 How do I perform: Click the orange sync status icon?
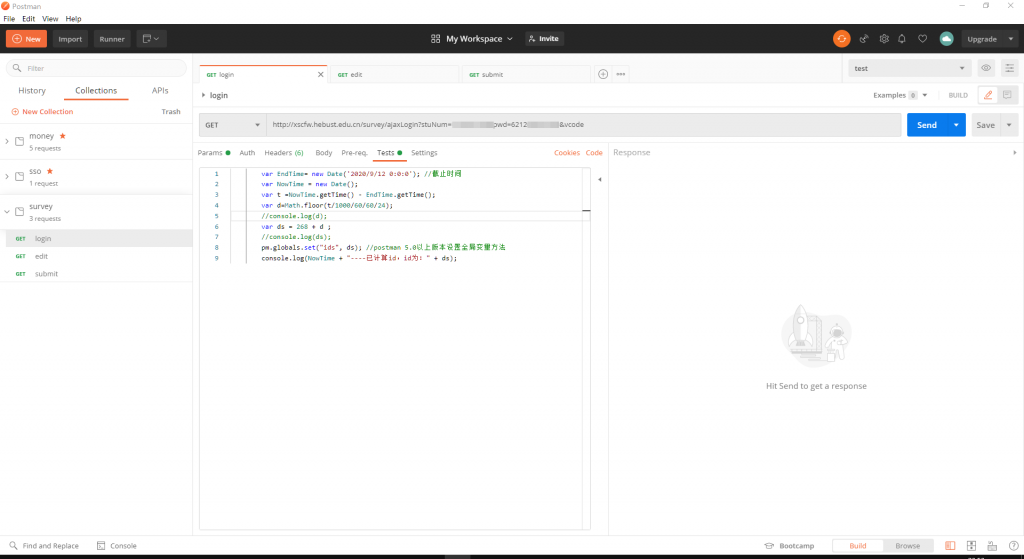pyautogui.click(x=842, y=39)
